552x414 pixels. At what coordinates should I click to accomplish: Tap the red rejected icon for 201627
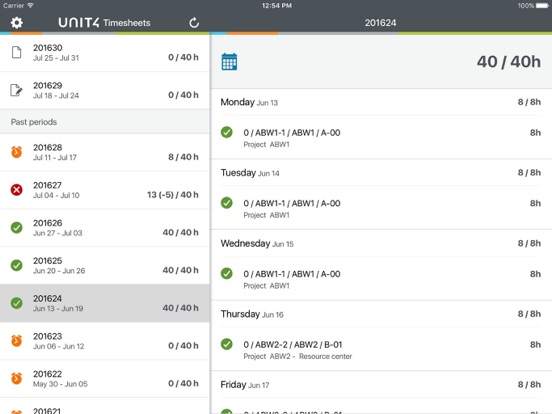pyautogui.click(x=17, y=190)
